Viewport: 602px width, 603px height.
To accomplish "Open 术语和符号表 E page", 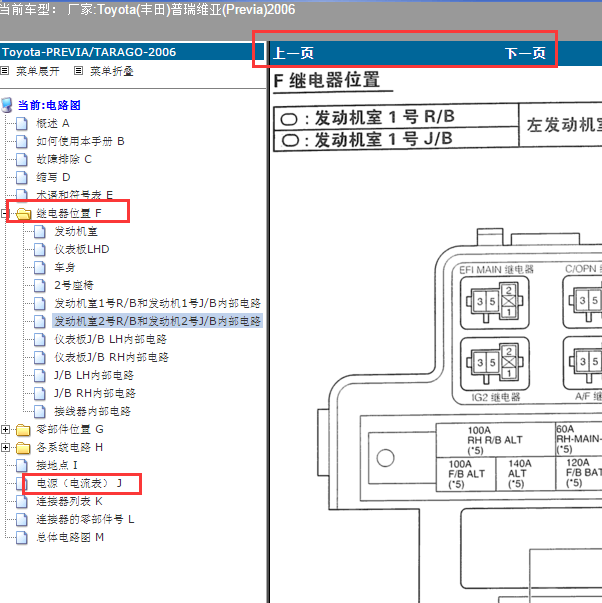I will [75, 195].
